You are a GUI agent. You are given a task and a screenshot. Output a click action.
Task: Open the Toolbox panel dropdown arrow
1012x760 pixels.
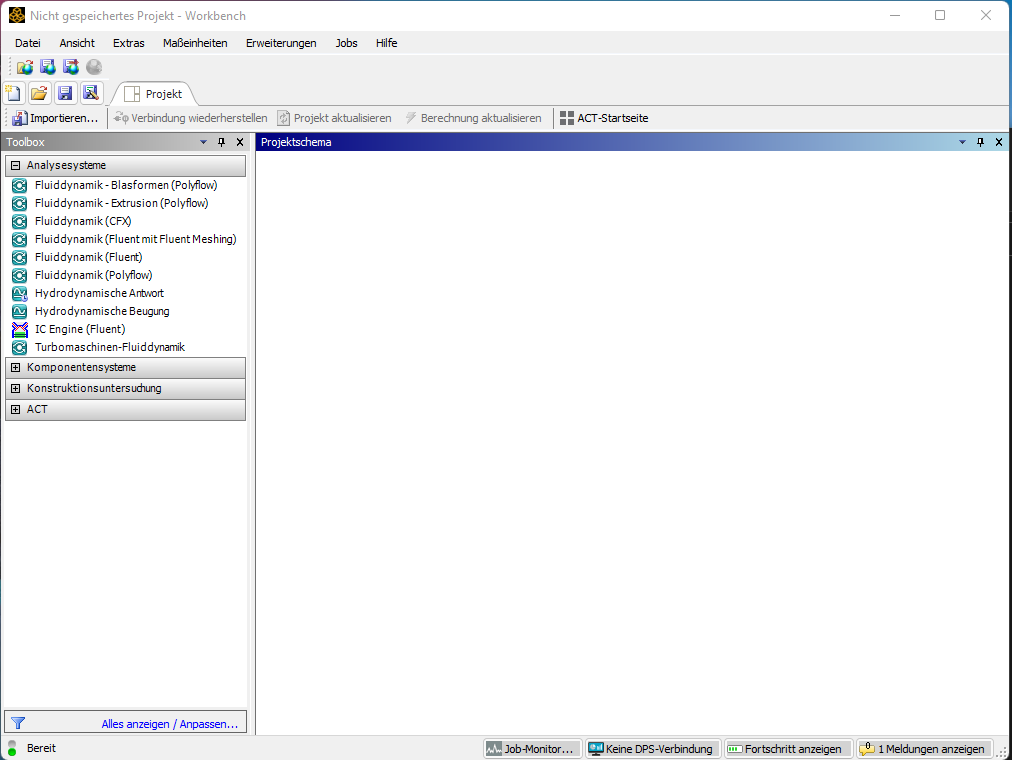[x=203, y=142]
